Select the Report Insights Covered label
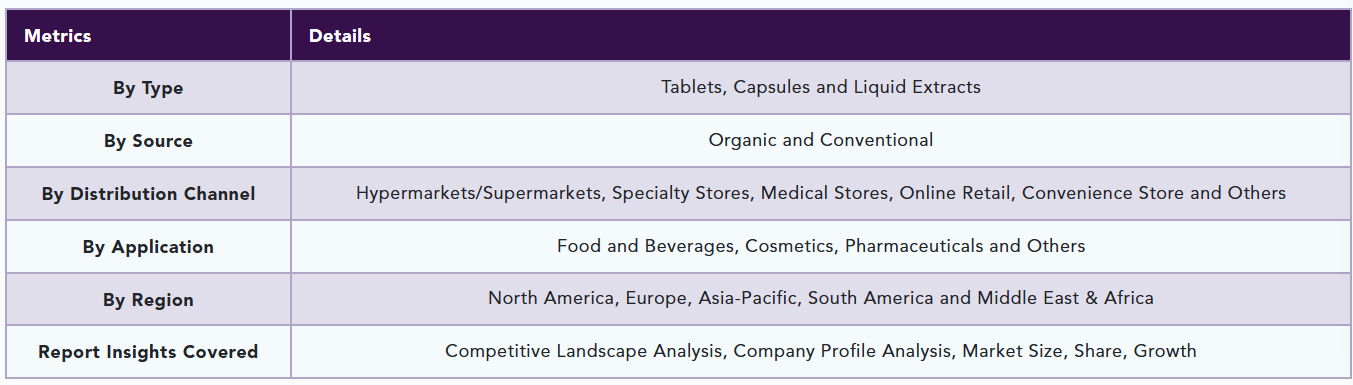This screenshot has width=1353, height=385. (x=148, y=352)
